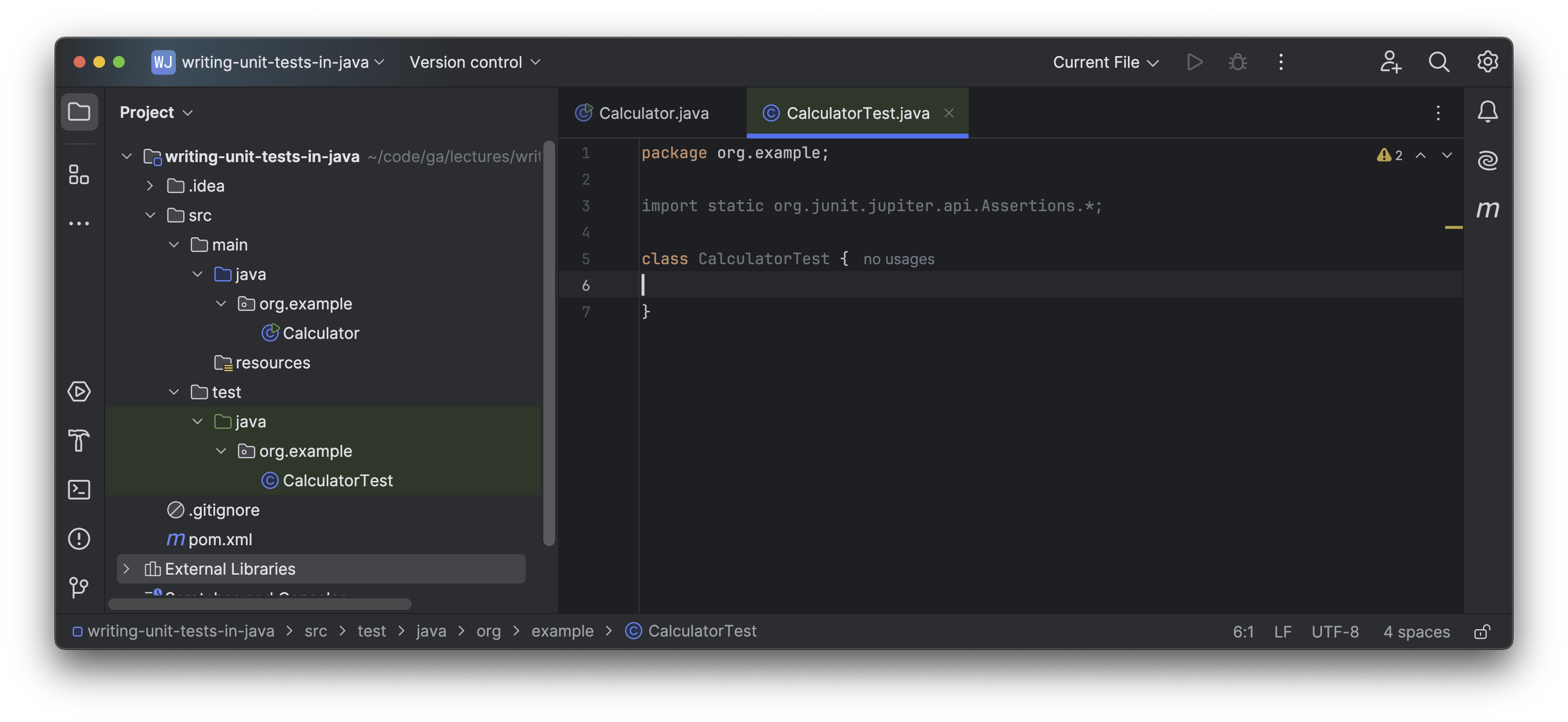
Task: Collapse the src folder
Action: [150, 215]
